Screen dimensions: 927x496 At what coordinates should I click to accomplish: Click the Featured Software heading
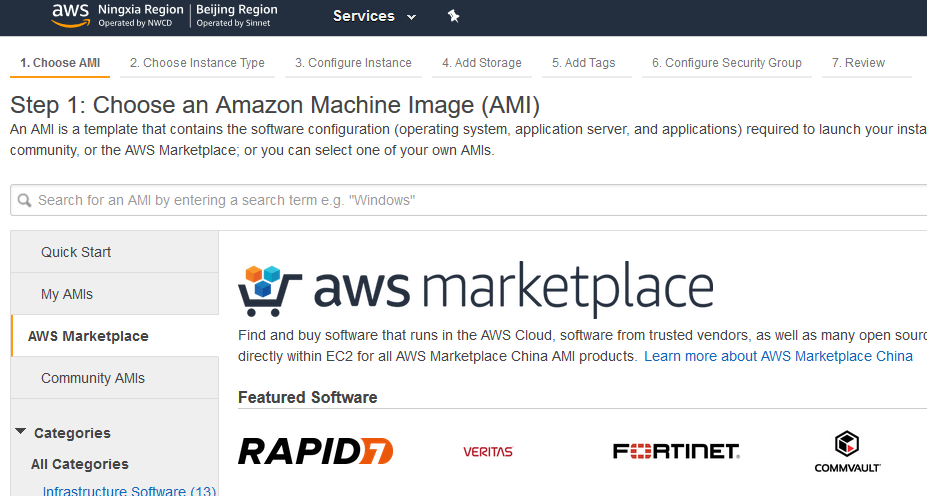pyautogui.click(x=307, y=397)
